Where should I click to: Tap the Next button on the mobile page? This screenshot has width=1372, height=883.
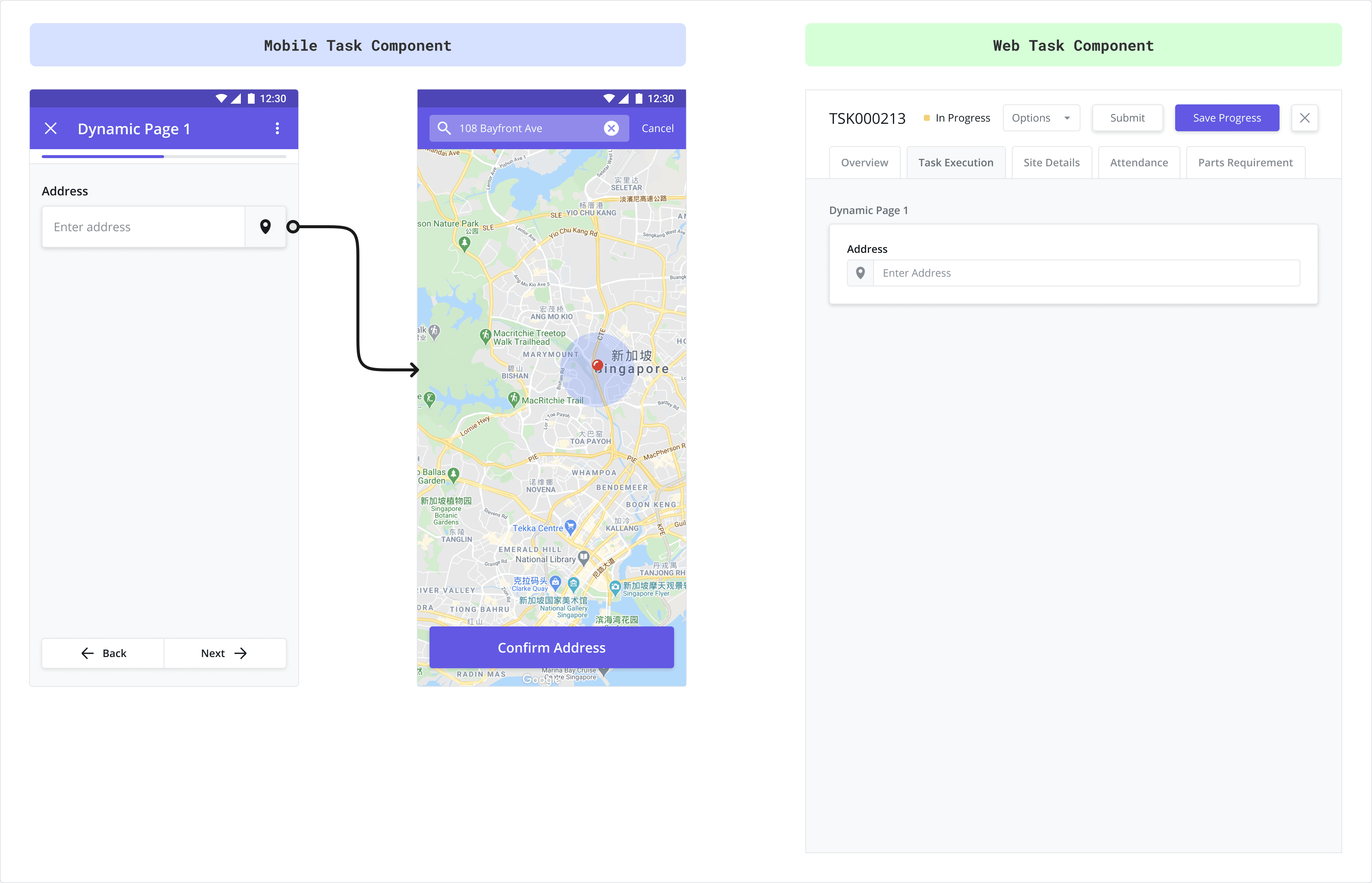[225, 653]
